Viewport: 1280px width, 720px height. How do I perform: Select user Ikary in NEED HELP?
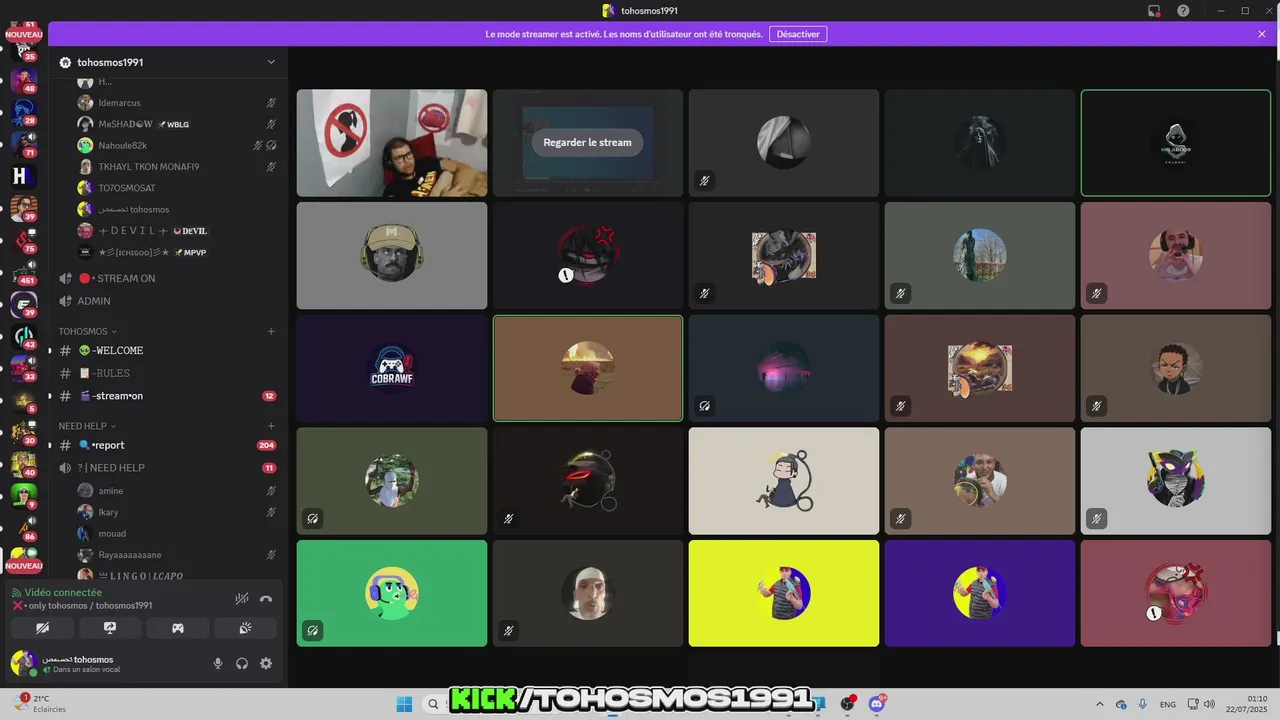point(177,512)
